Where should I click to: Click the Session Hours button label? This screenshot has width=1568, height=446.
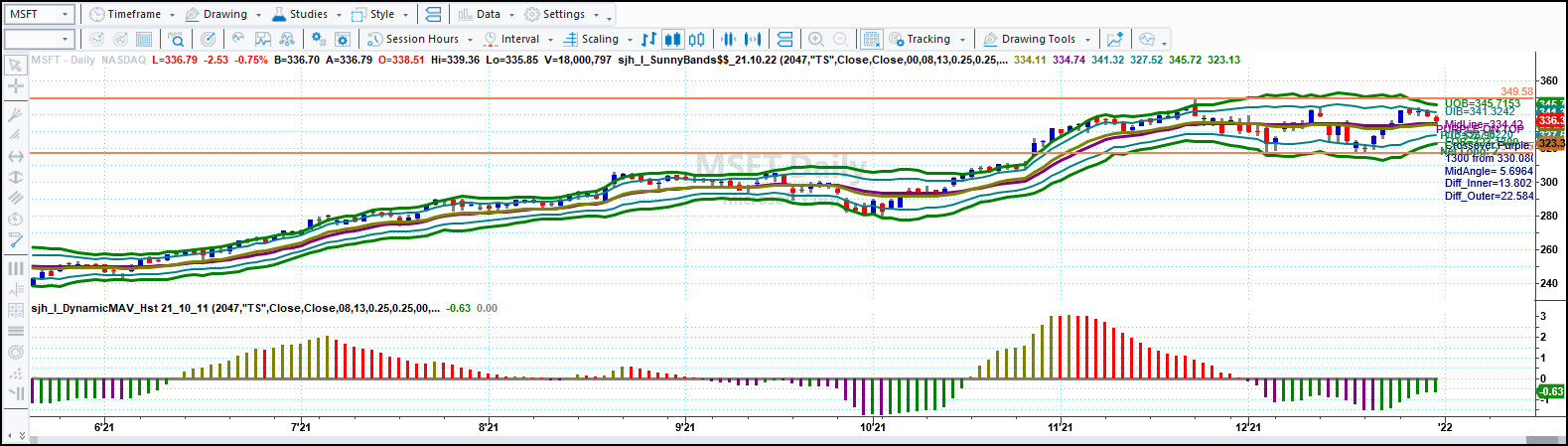coord(422,39)
